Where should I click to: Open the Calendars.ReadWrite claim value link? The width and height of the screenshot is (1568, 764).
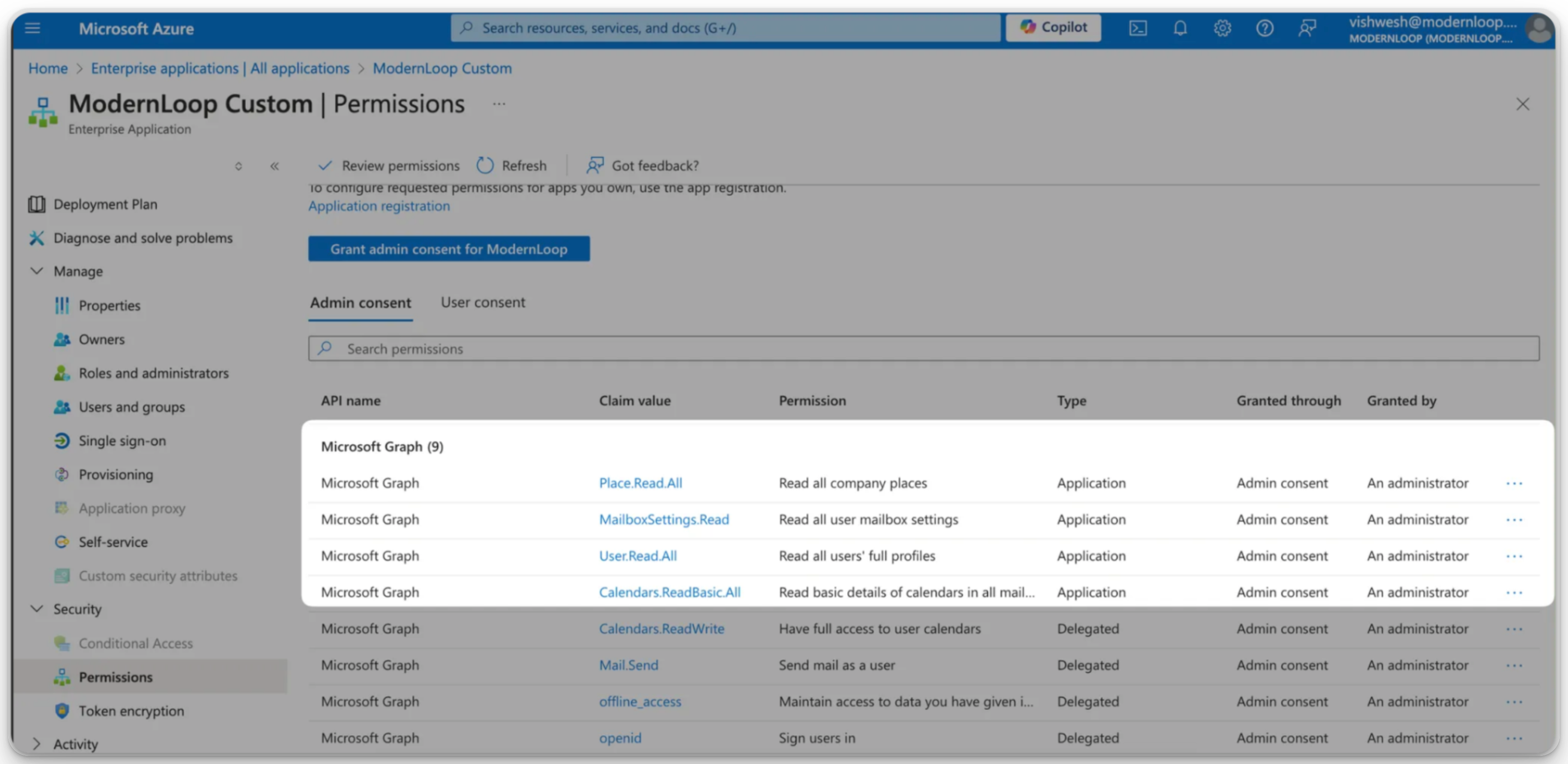pos(662,629)
